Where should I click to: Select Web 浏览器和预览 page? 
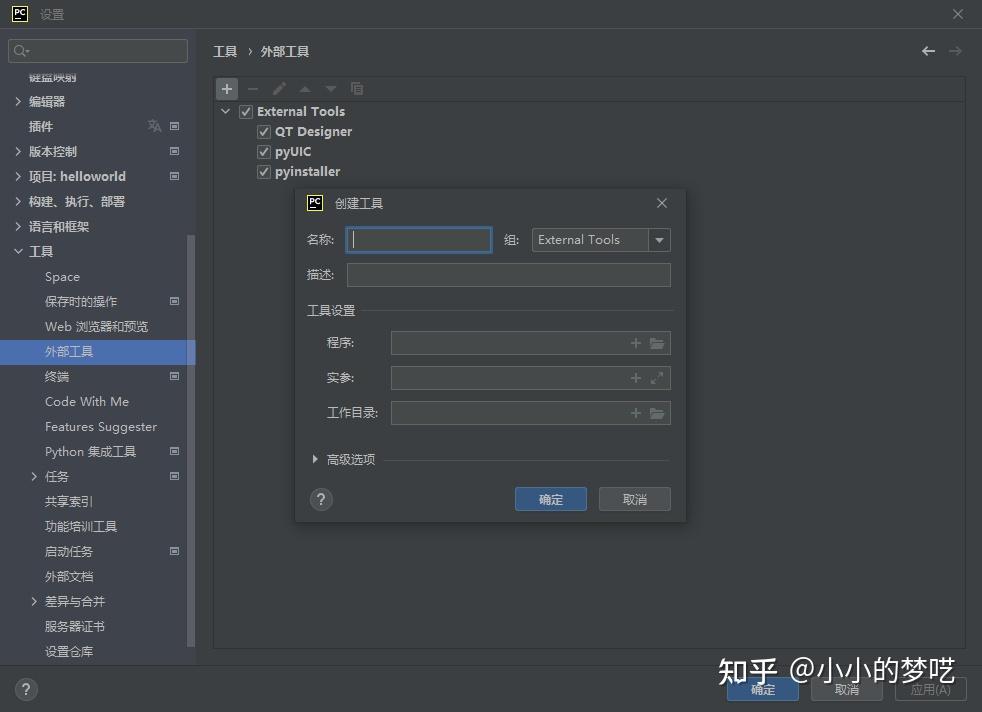click(x=96, y=327)
